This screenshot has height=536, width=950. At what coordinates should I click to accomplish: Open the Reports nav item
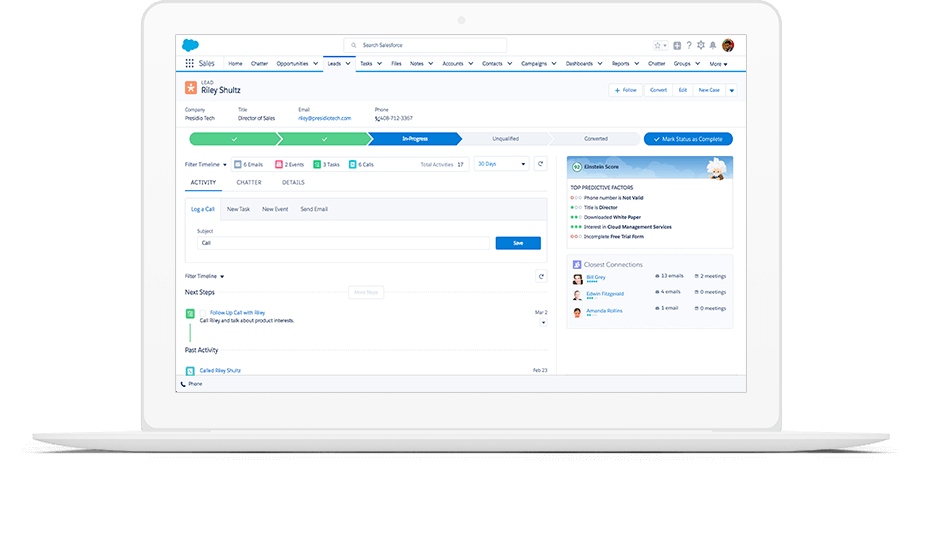(x=620, y=64)
